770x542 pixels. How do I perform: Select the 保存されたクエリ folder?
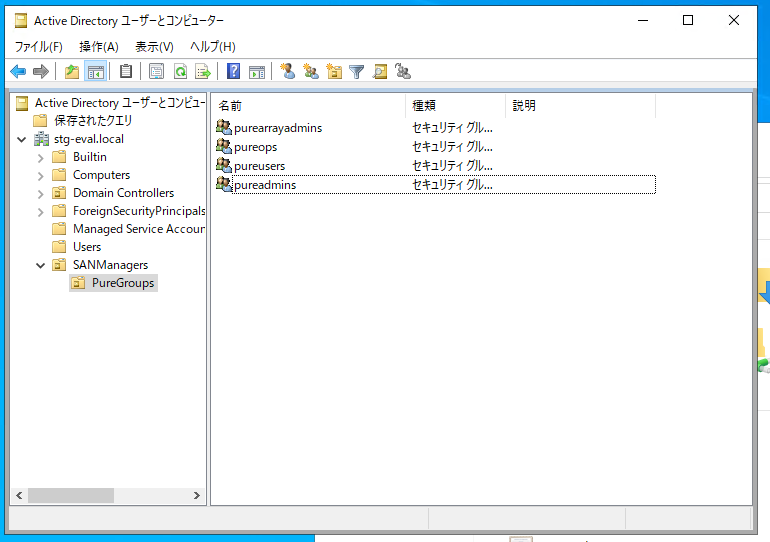(x=93, y=120)
